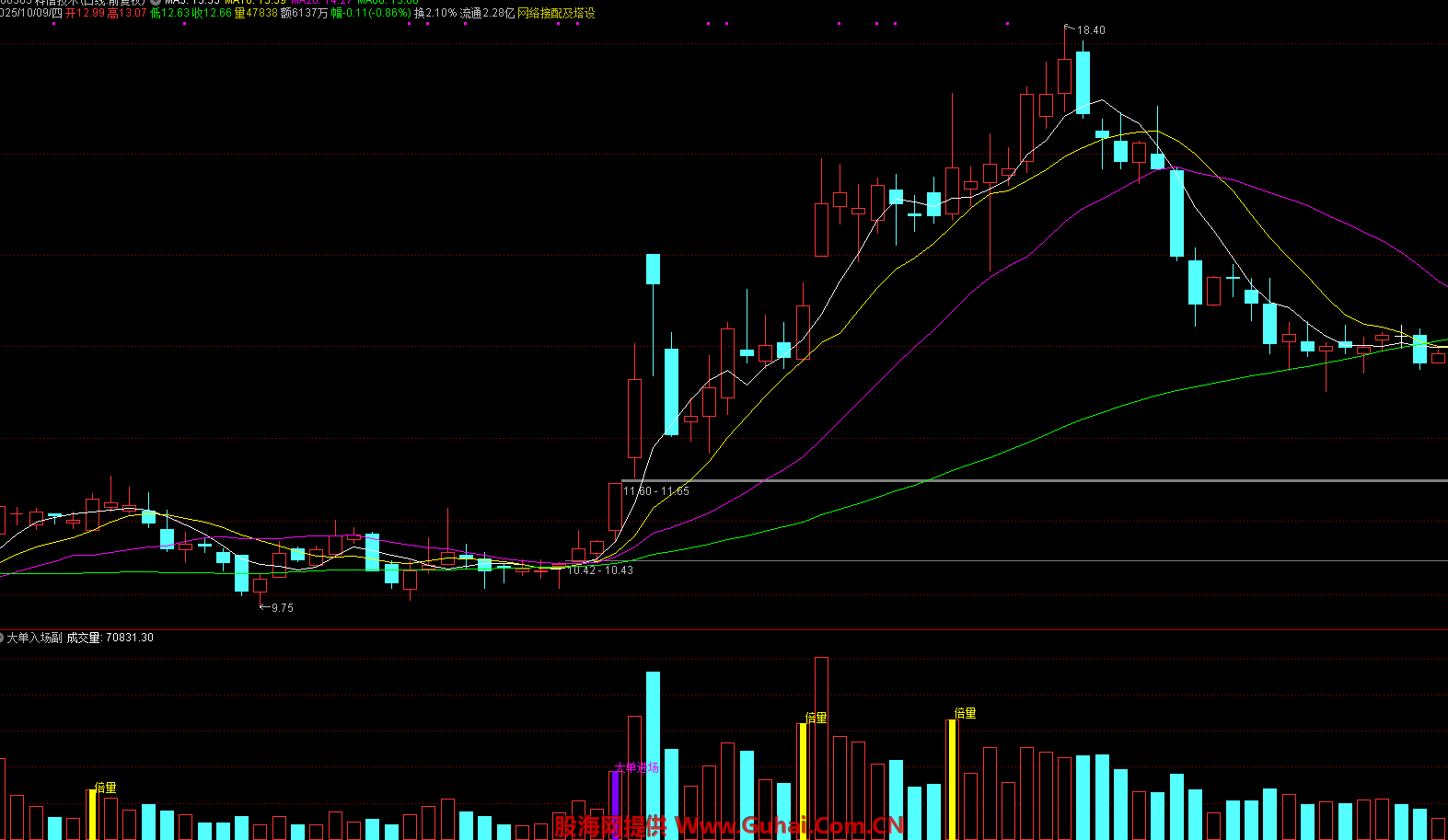Open the 网络接配及塔设 yellow link
The width and height of the screenshot is (1448, 840).
coord(556,13)
